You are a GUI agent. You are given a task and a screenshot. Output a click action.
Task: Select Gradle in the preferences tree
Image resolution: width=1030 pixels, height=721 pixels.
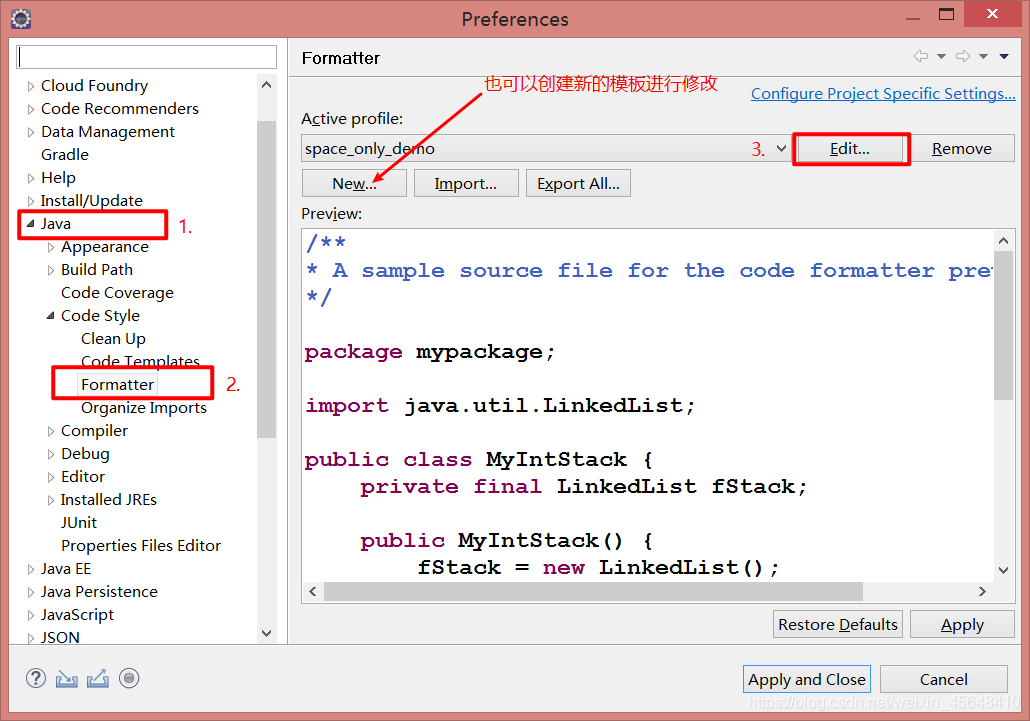(x=64, y=154)
